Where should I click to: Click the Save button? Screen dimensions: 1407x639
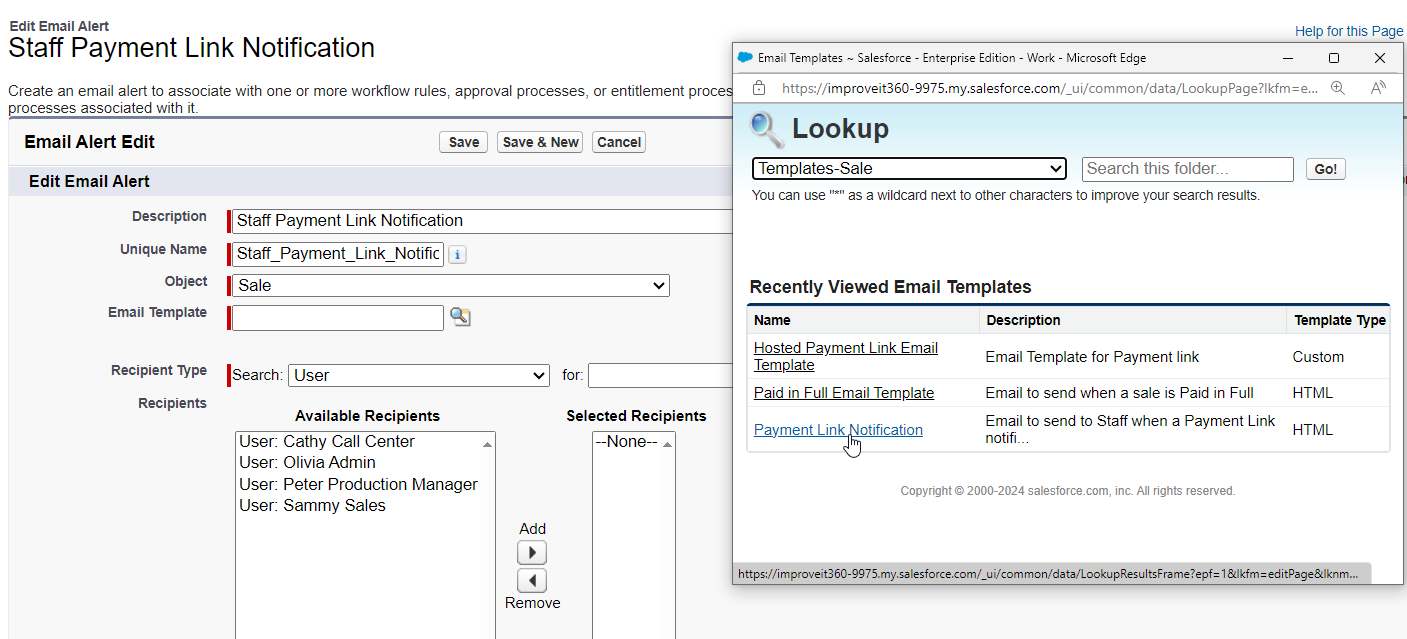463,142
